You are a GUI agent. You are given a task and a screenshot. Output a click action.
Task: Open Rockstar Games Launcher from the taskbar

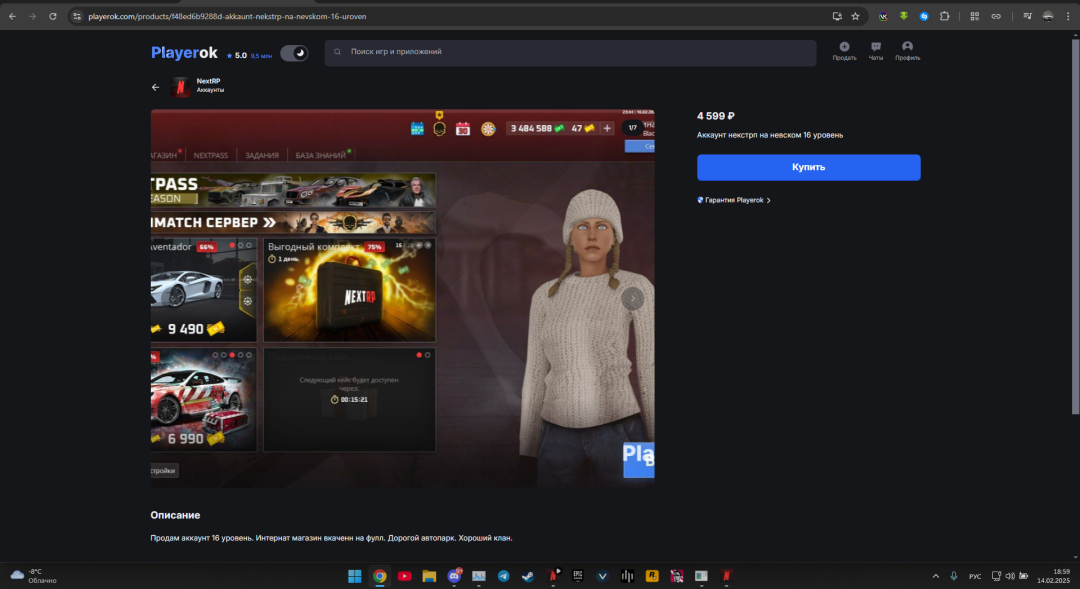pyautogui.click(x=652, y=576)
